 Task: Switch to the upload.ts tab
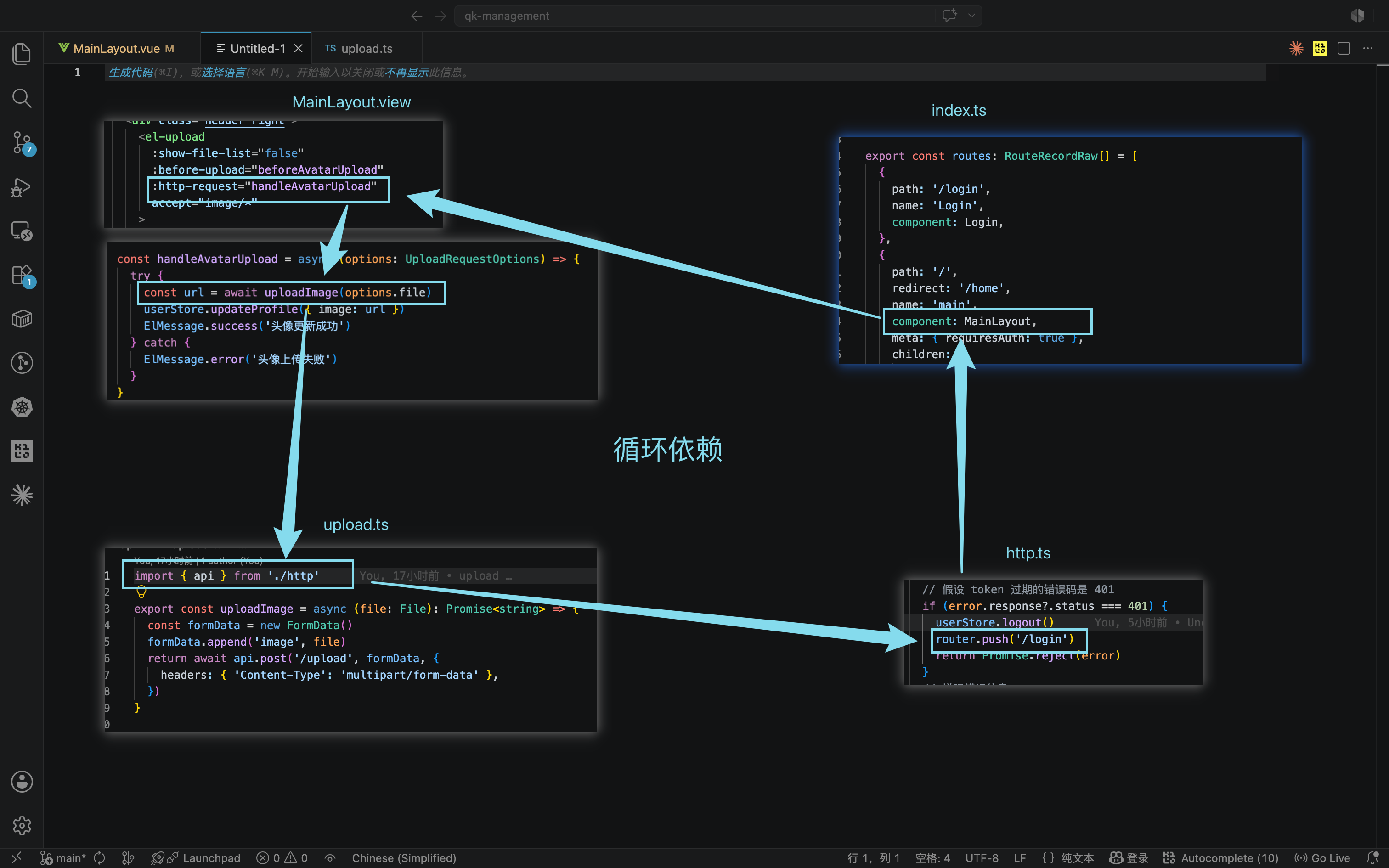pos(359,48)
